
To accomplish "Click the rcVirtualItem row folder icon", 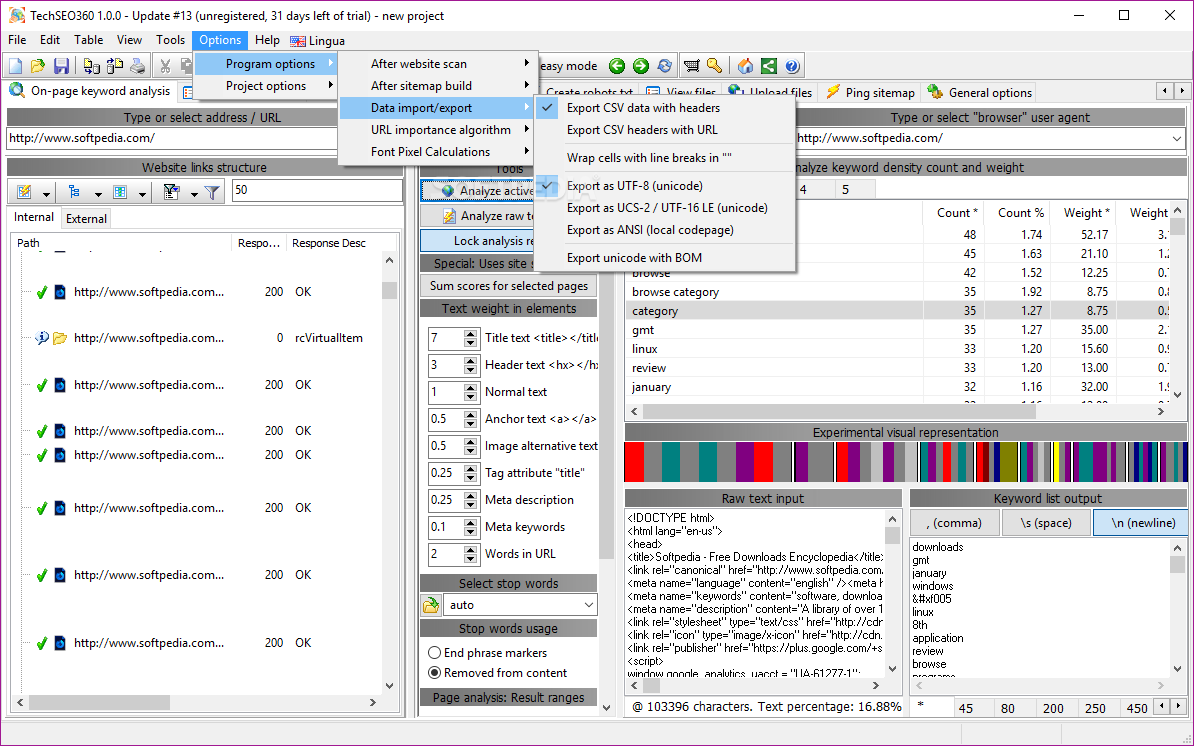I will [x=60, y=338].
